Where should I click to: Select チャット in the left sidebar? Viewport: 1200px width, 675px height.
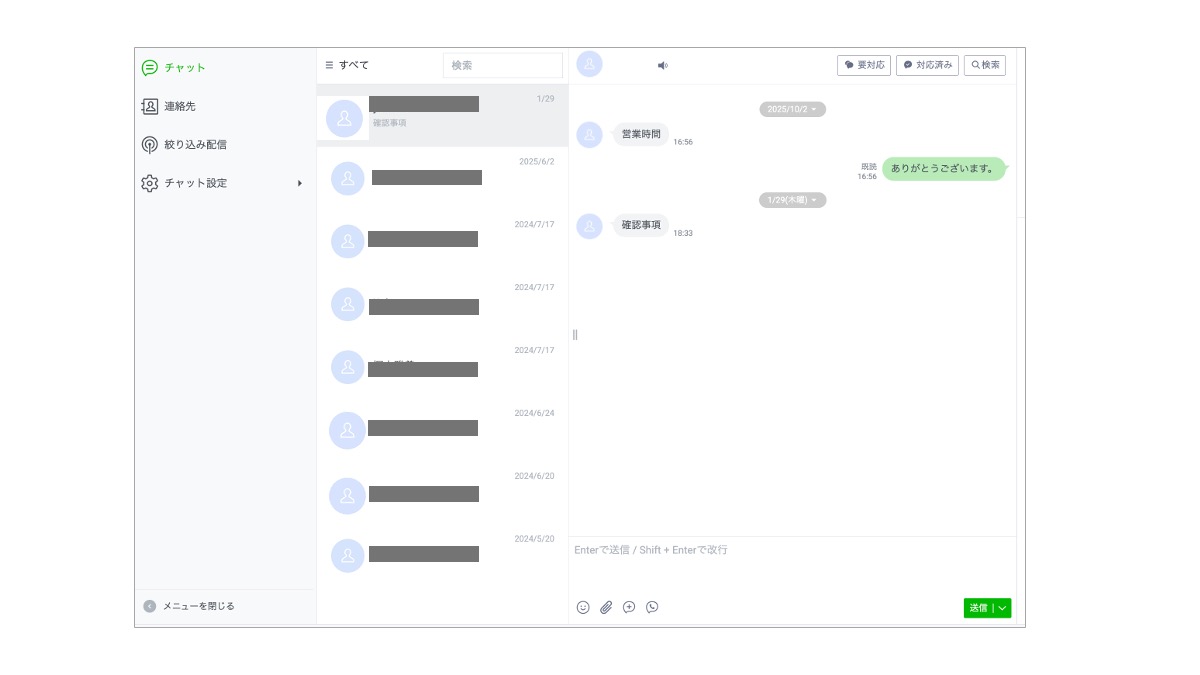185,68
